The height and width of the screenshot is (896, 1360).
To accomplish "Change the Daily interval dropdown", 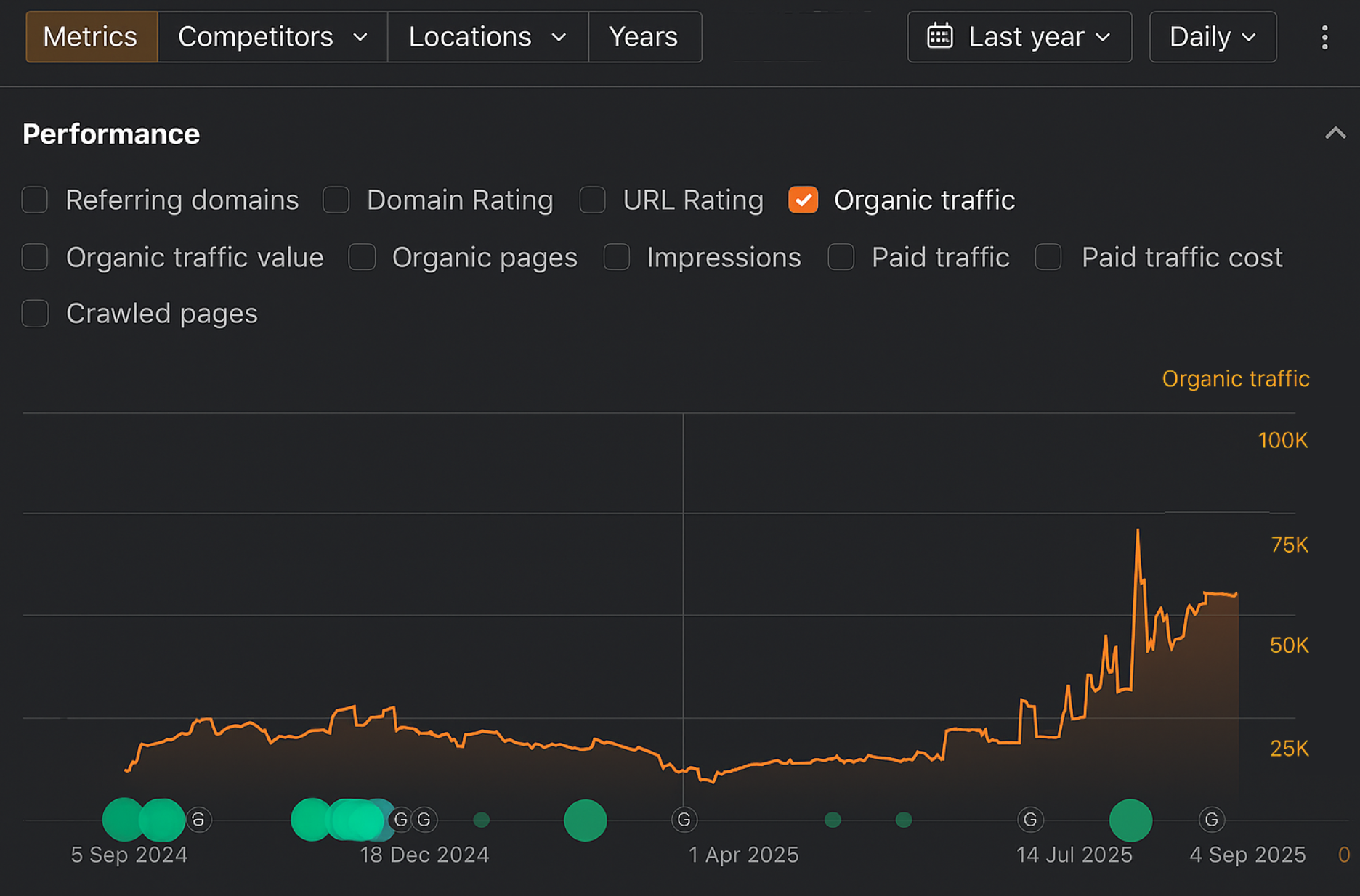I will [1212, 37].
